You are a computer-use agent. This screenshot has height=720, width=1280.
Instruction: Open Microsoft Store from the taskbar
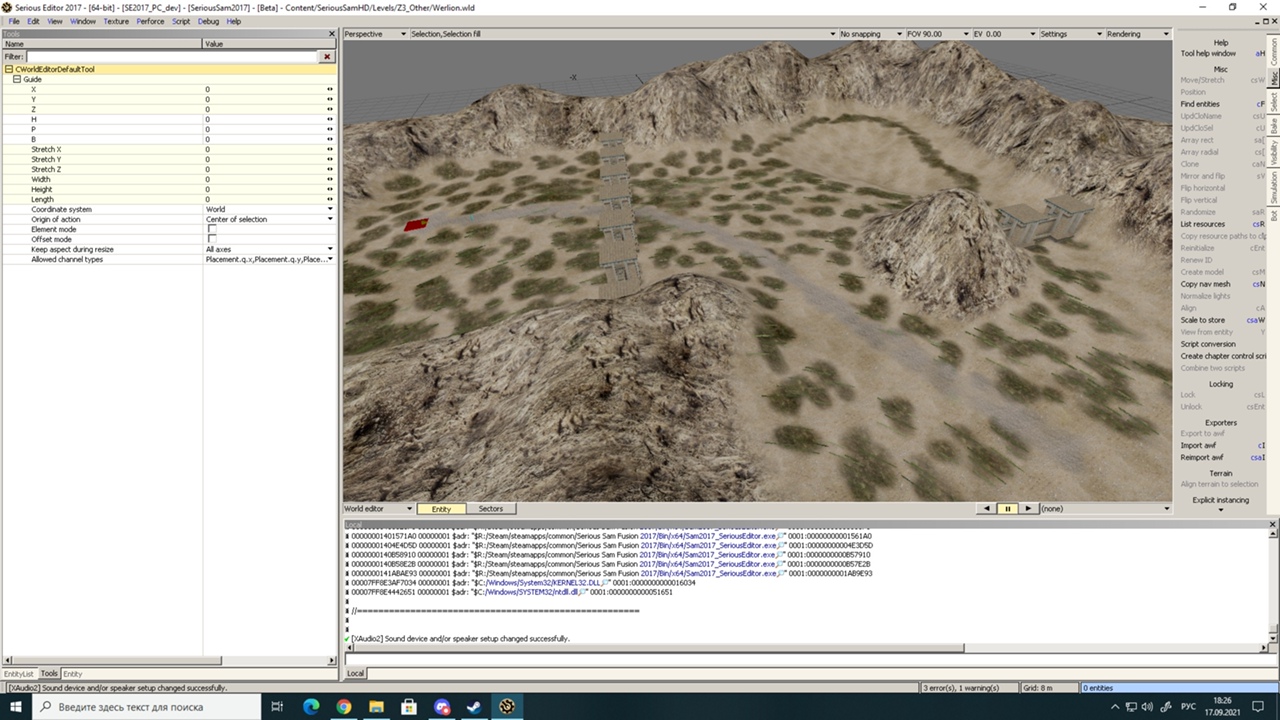pos(410,707)
